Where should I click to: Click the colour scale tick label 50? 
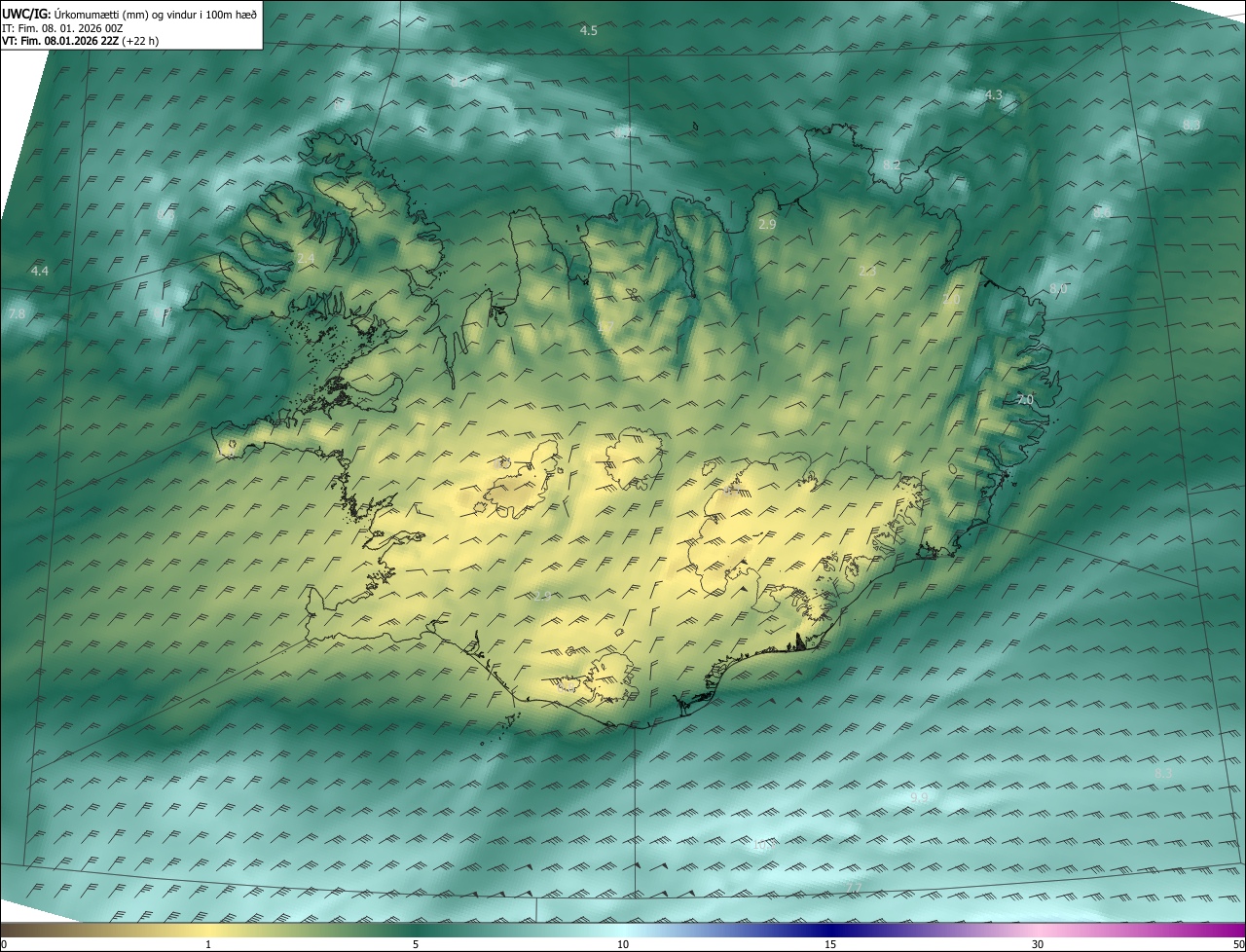pyautogui.click(x=1238, y=944)
